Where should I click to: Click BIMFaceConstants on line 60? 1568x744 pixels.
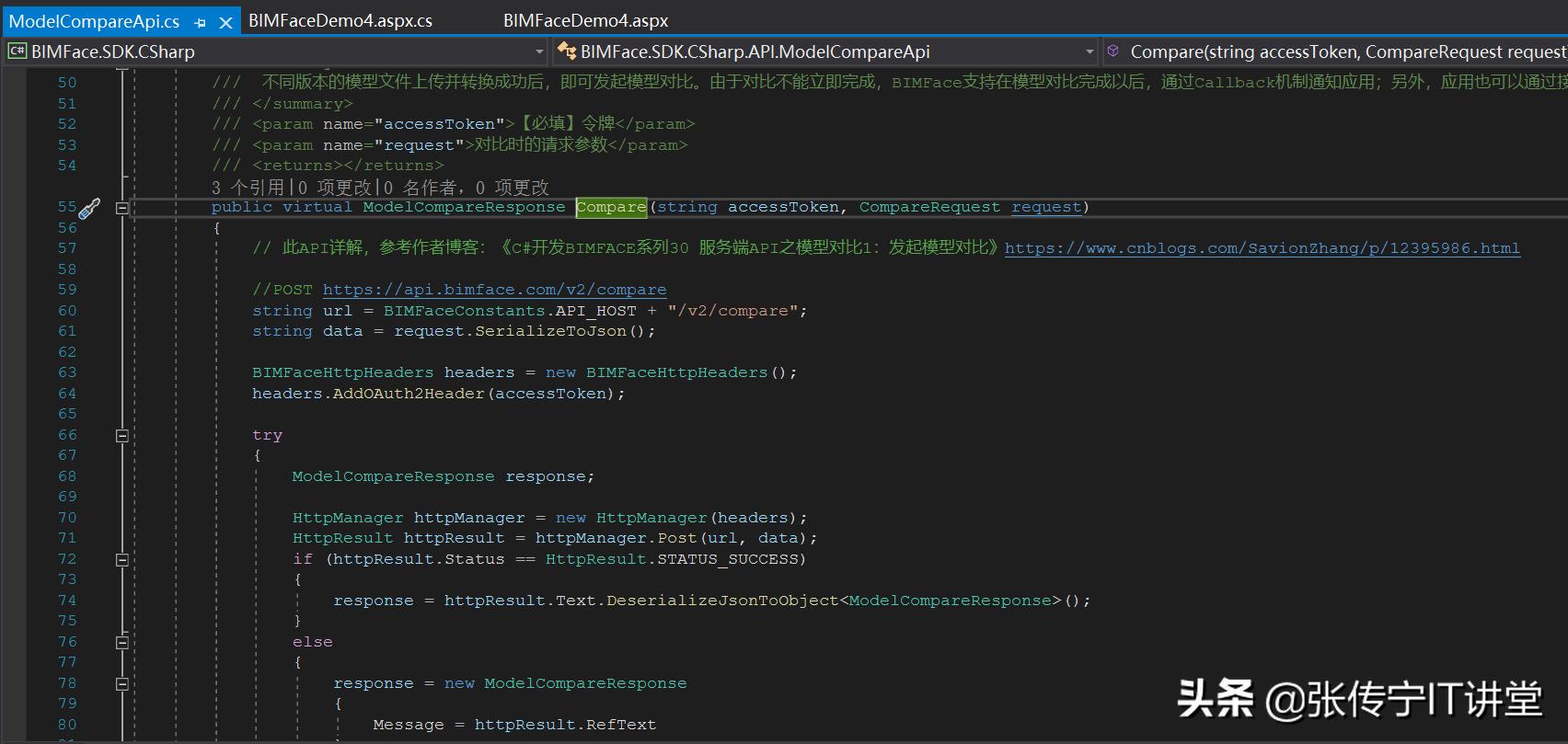pos(465,311)
